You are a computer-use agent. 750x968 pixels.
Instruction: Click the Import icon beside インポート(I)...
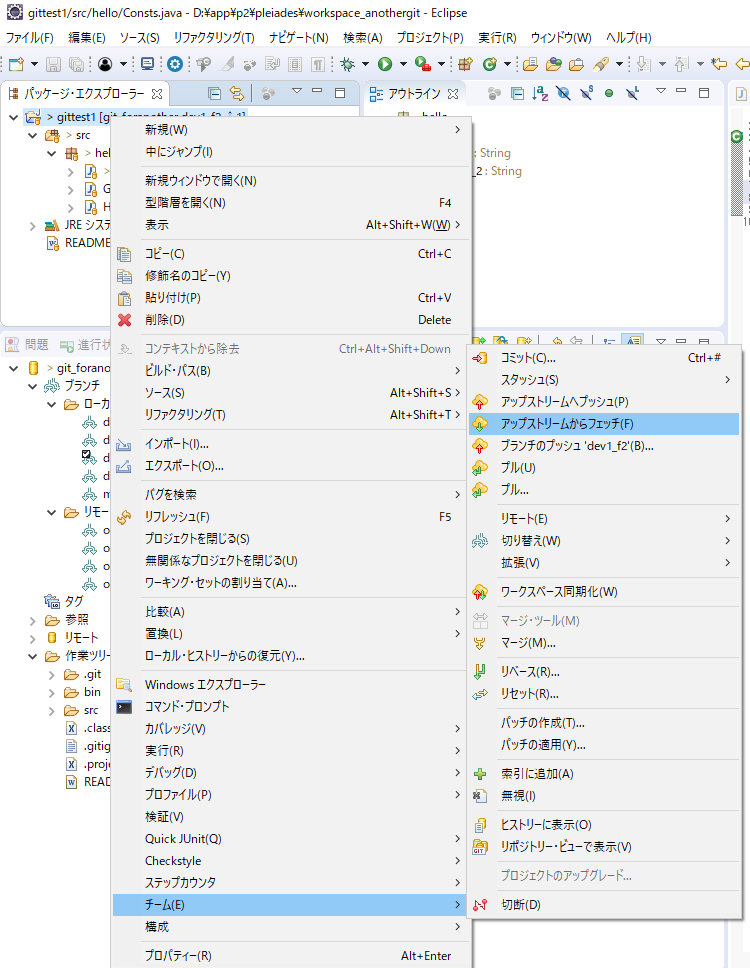point(124,444)
